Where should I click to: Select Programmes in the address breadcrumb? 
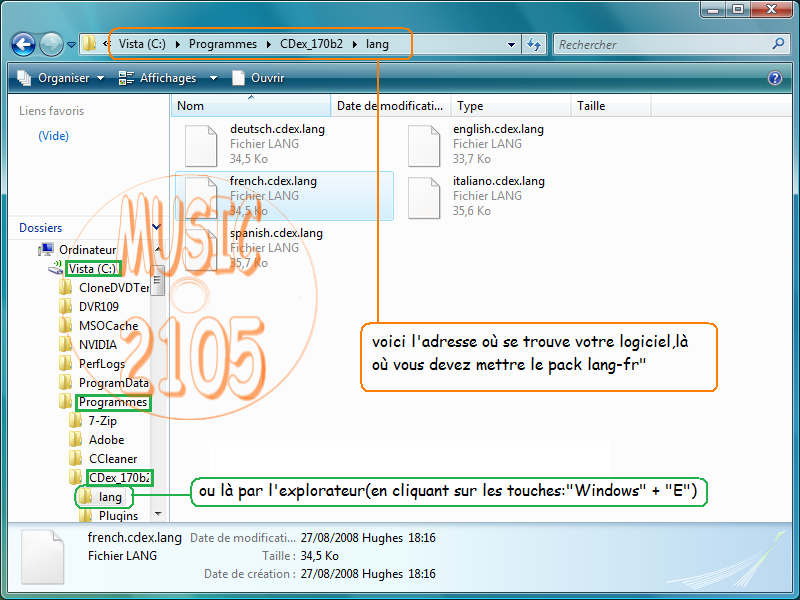(223, 44)
